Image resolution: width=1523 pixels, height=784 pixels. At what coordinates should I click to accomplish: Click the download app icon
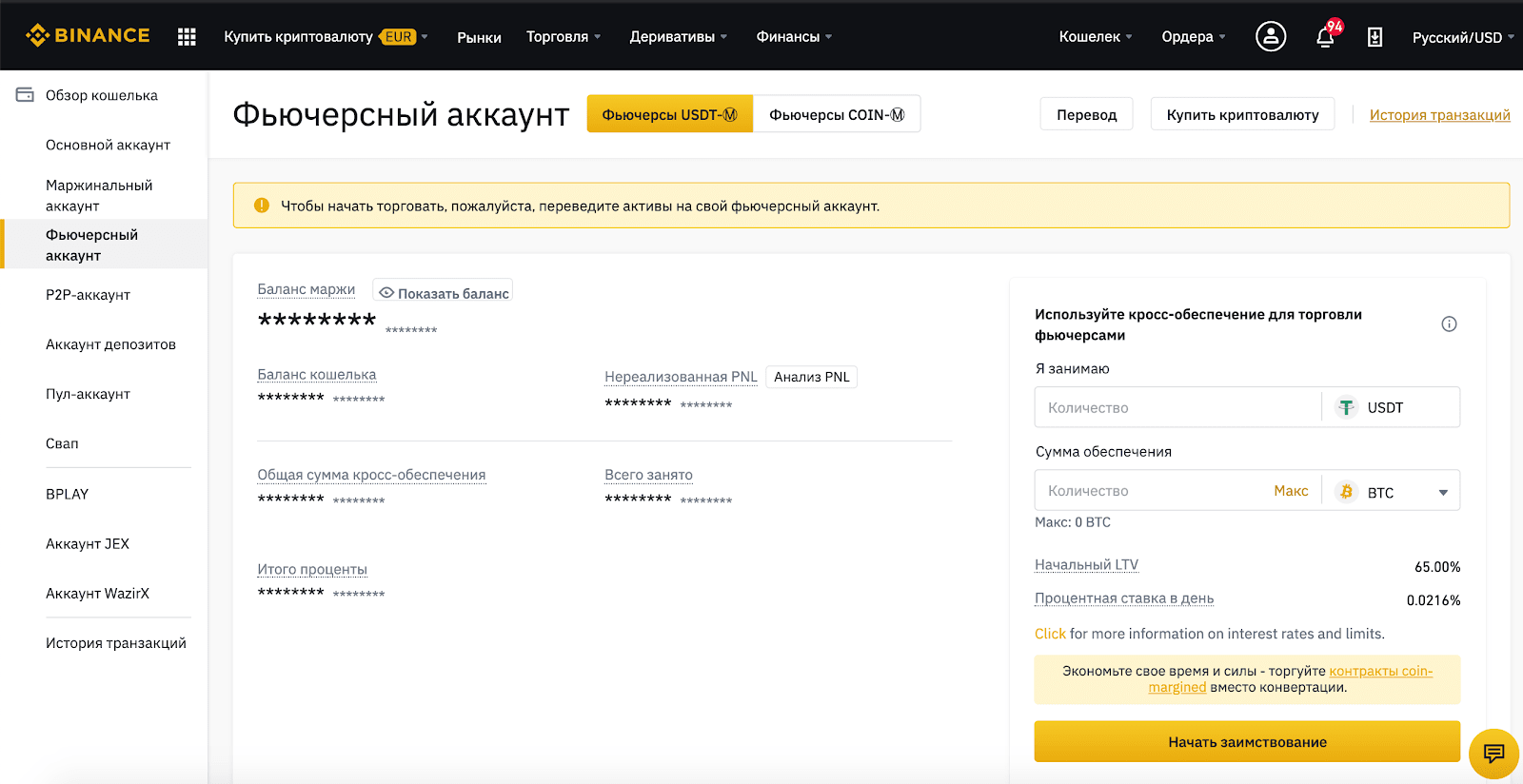1375,37
